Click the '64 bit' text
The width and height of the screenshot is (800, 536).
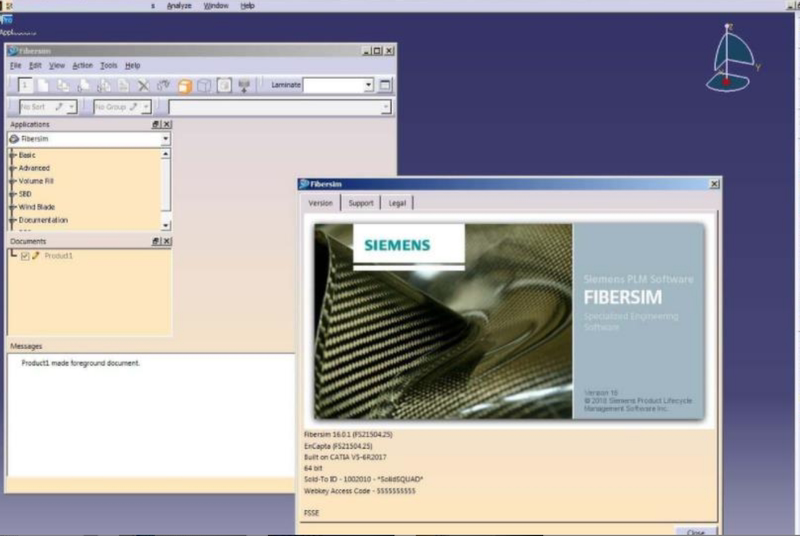[313, 468]
